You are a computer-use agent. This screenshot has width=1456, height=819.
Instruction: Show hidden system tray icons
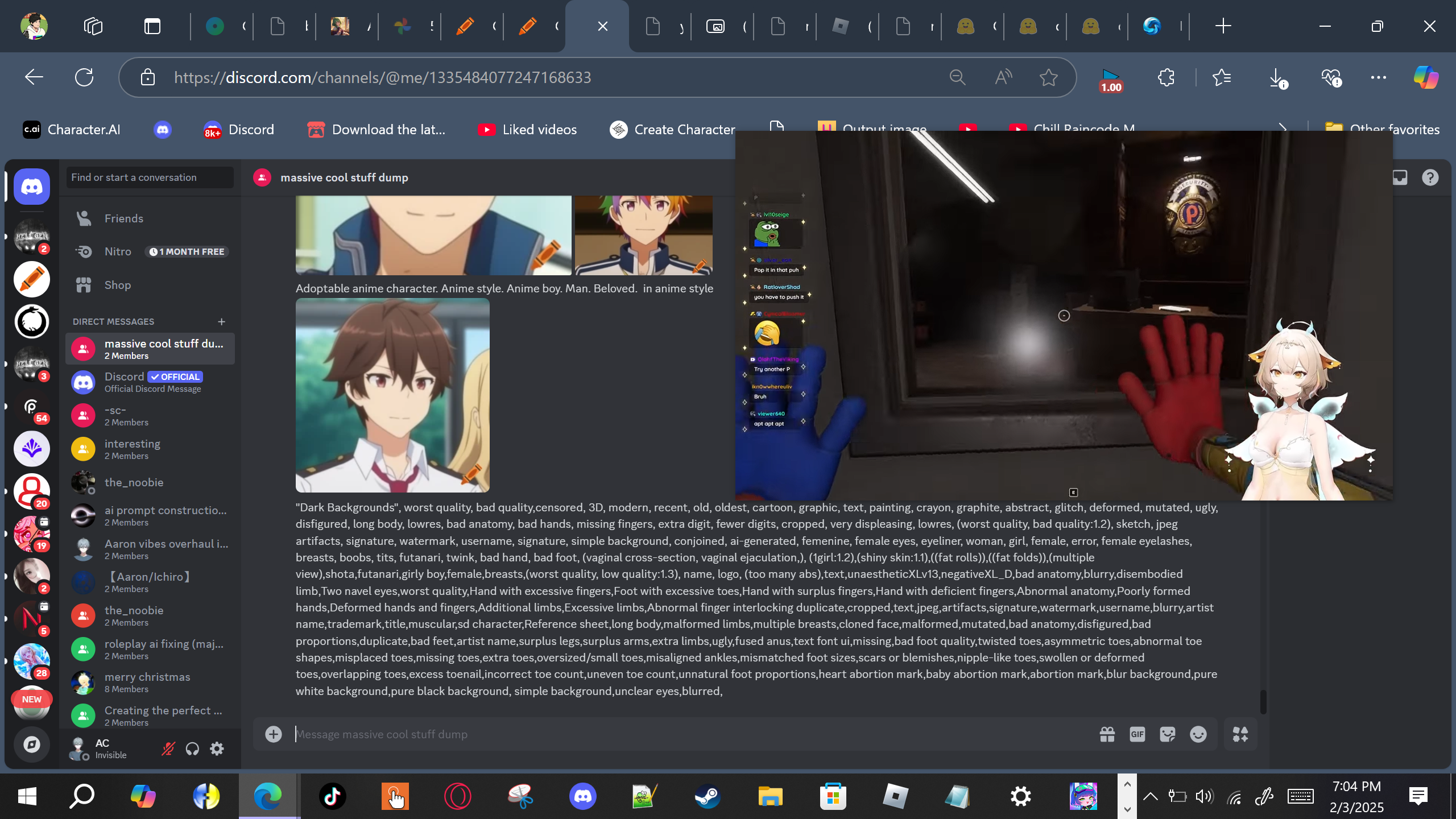tap(1151, 796)
